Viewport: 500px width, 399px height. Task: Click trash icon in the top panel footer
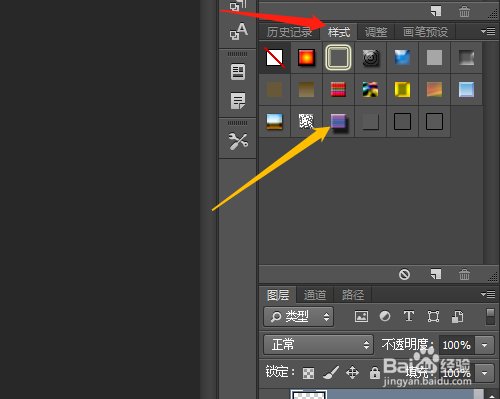pos(464,12)
